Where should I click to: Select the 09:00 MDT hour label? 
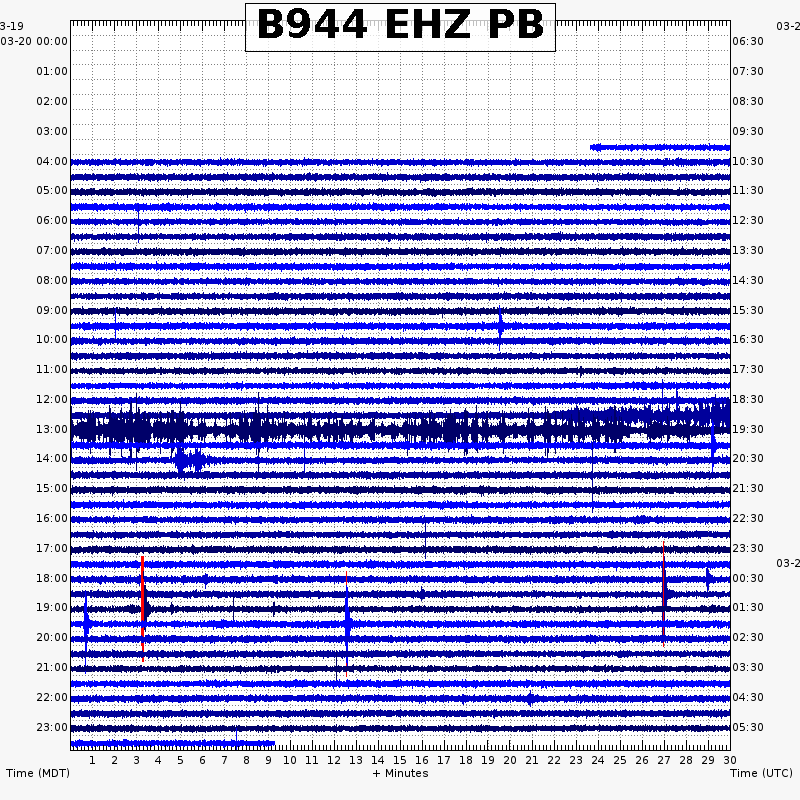(x=52, y=310)
